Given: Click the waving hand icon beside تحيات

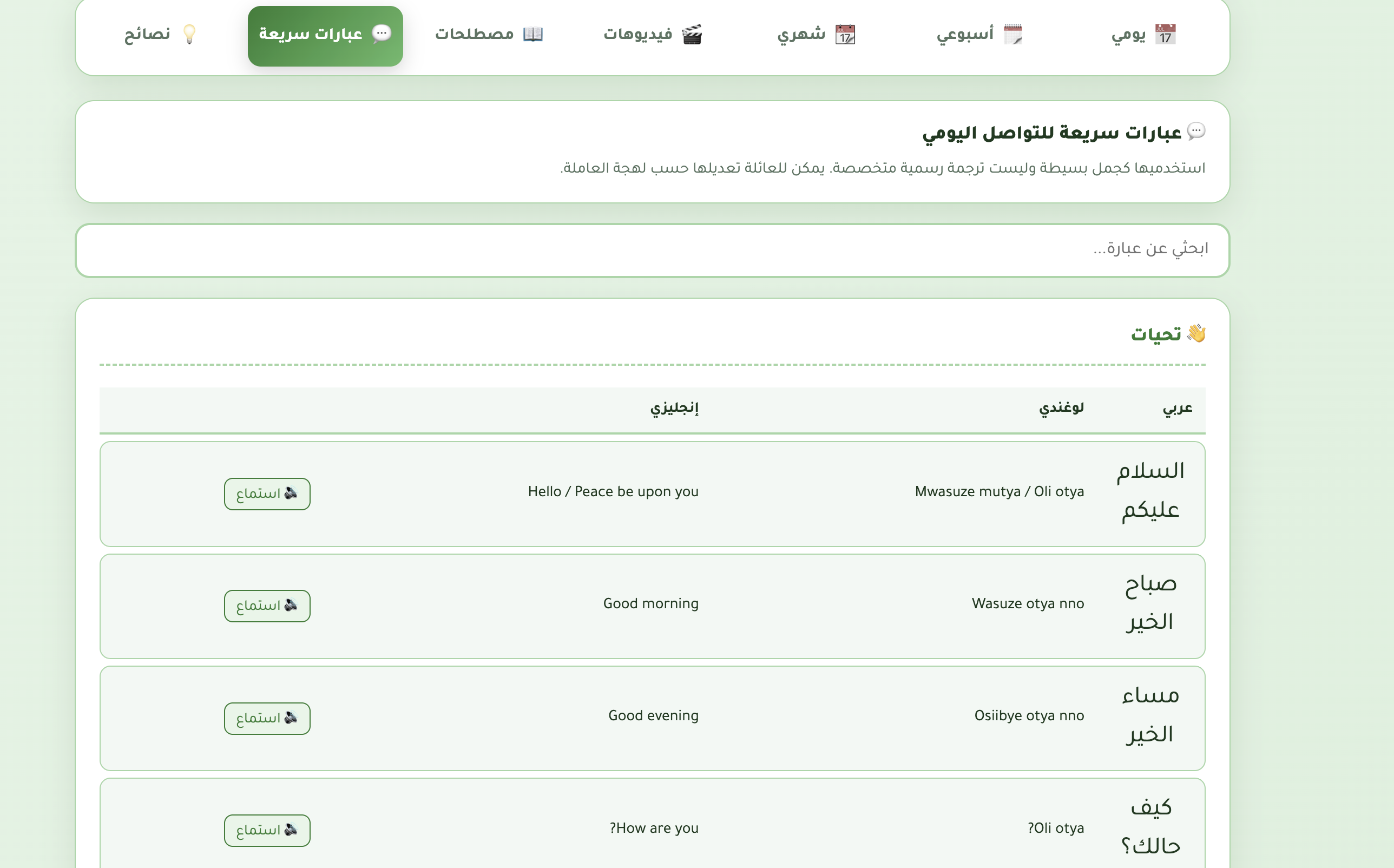Looking at the screenshot, I should coord(1196,333).
